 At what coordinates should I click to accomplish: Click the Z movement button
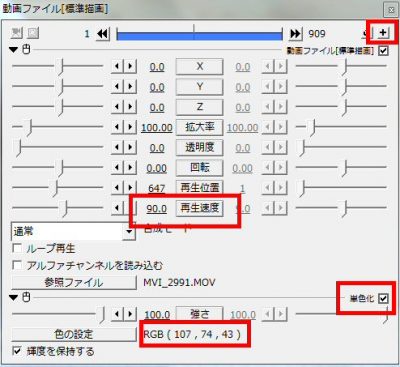(x=199, y=107)
